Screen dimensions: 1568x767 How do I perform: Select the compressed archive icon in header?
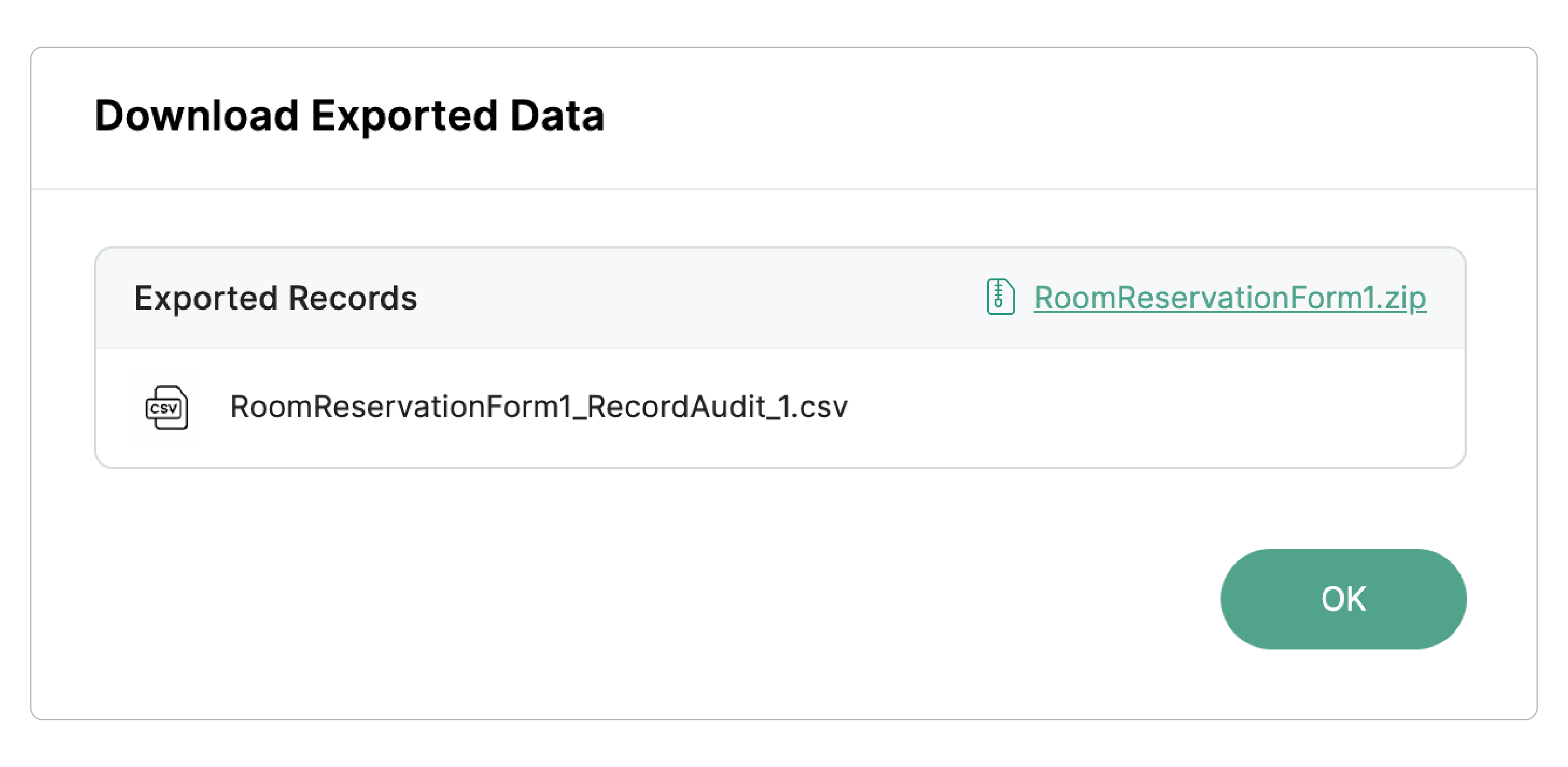click(x=1000, y=297)
